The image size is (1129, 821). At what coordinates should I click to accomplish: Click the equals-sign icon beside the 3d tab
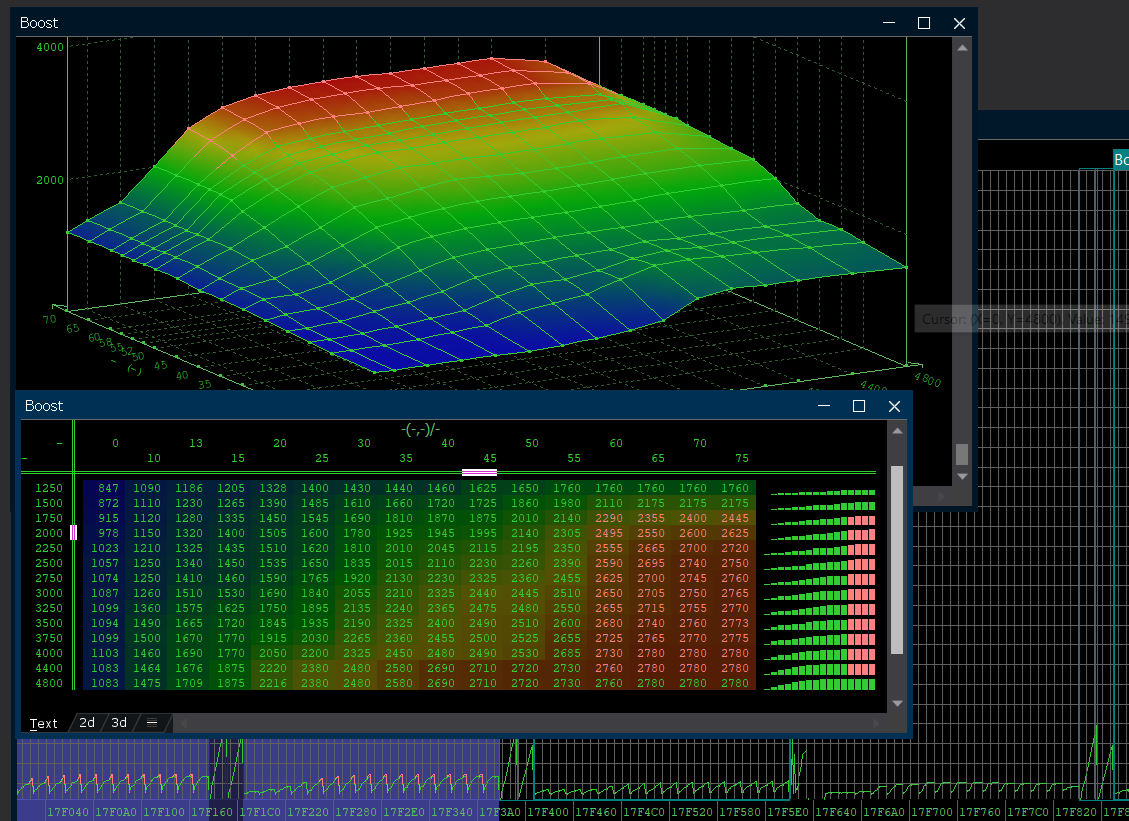point(152,723)
